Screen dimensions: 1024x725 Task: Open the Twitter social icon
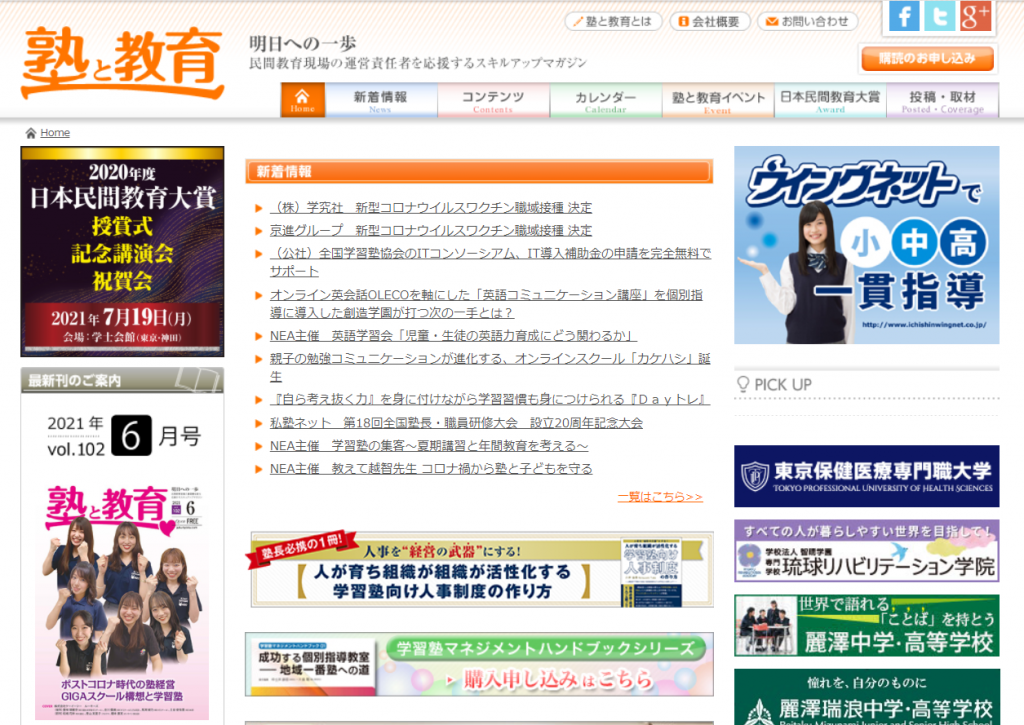(939, 16)
